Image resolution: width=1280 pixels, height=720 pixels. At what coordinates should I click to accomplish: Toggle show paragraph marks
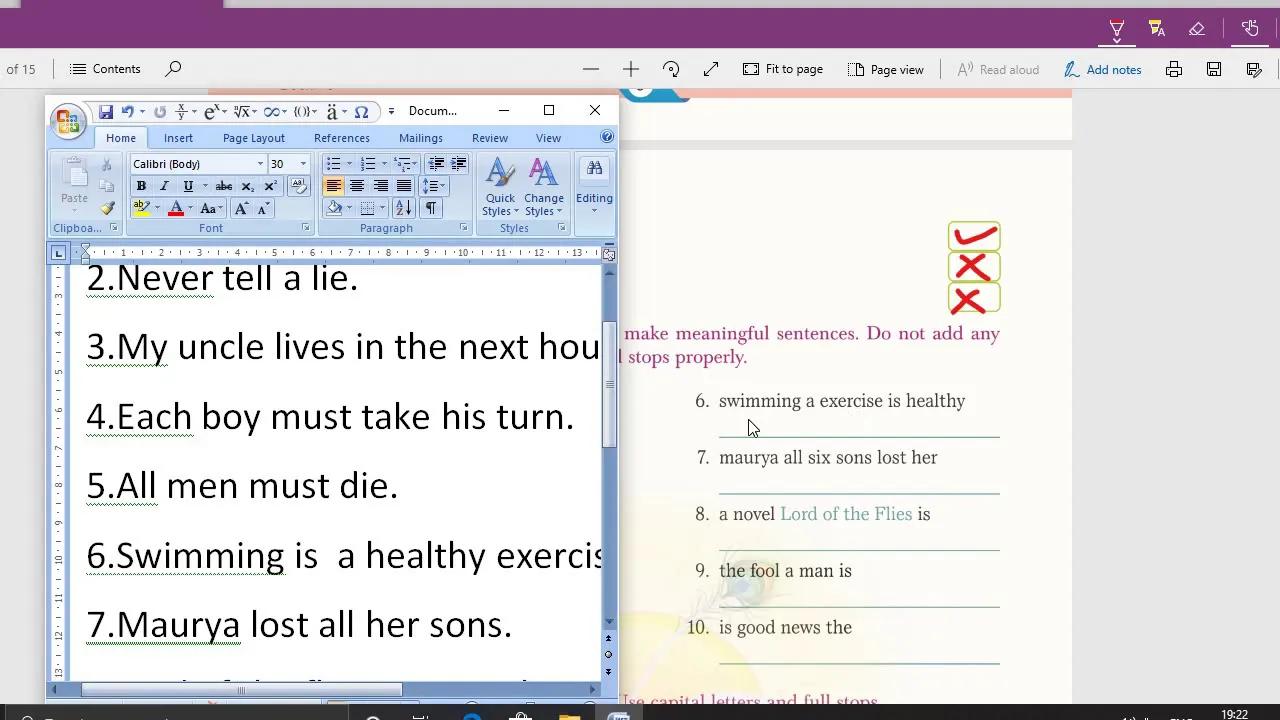point(431,208)
